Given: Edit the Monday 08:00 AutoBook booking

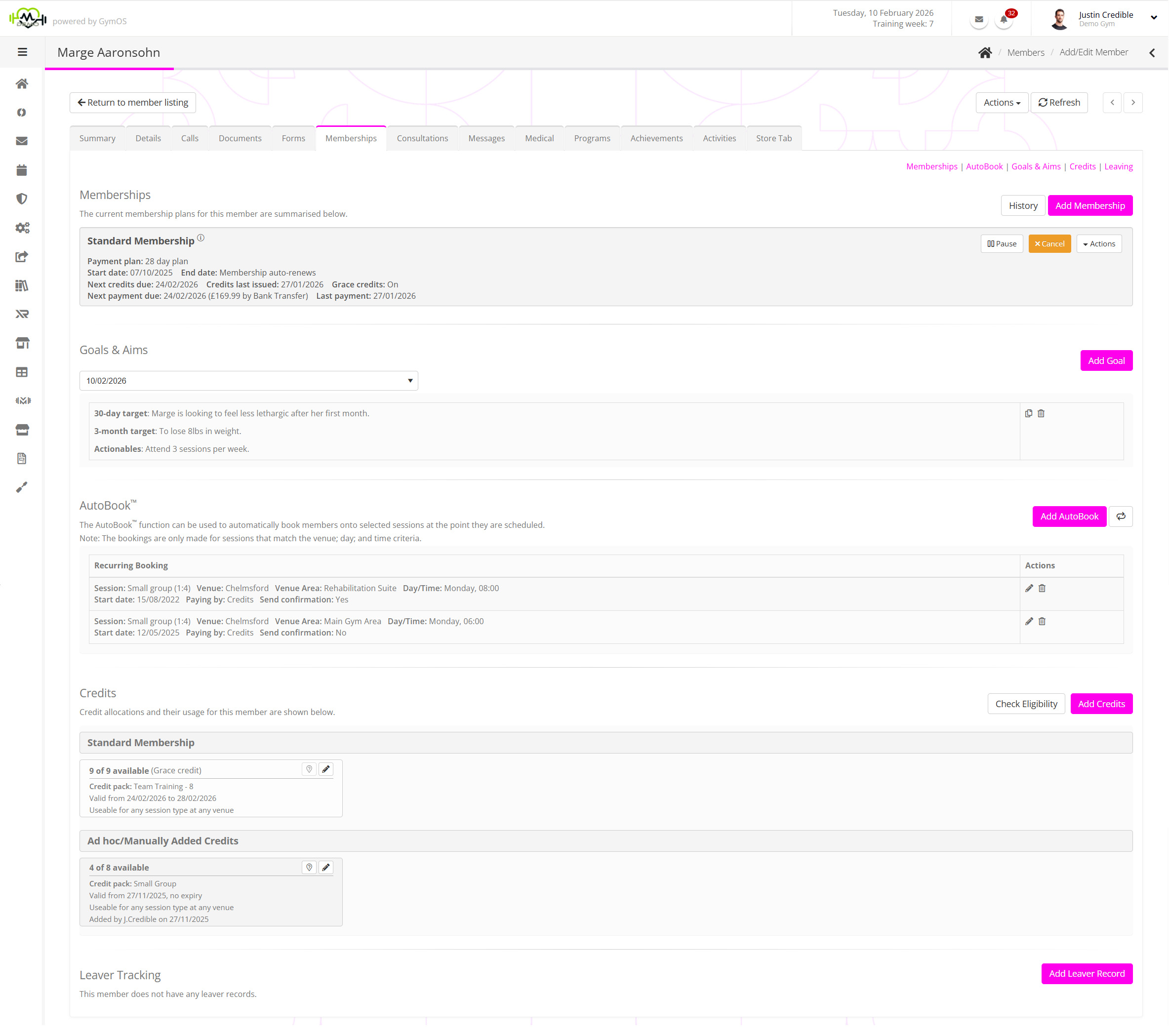Looking at the screenshot, I should [1029, 588].
